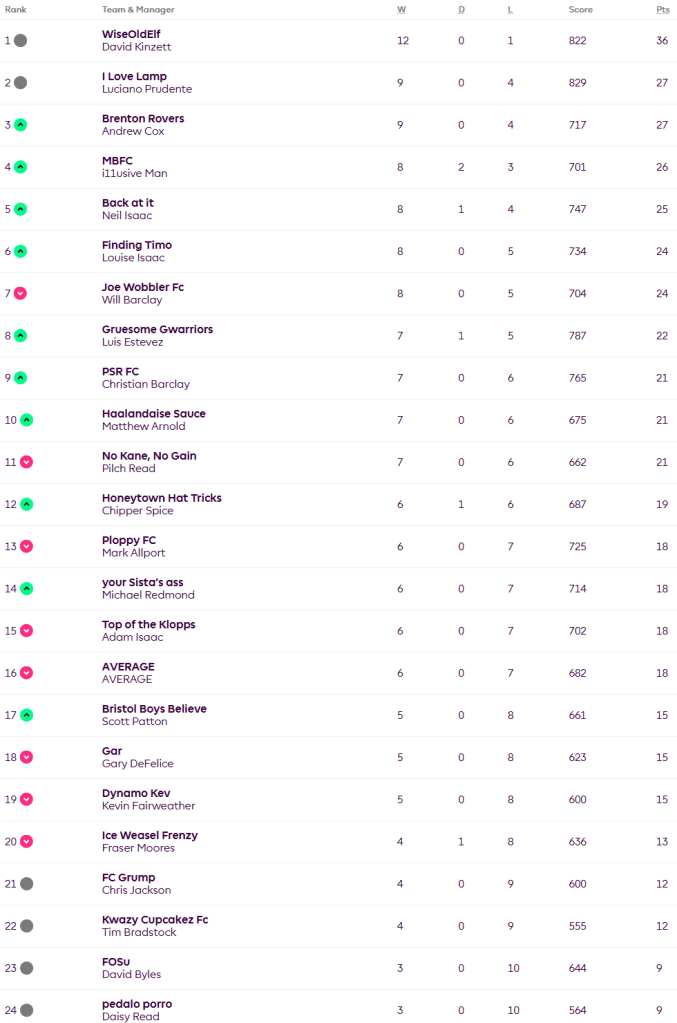Click the Pts column header
This screenshot has height=1023, width=677.
click(662, 9)
